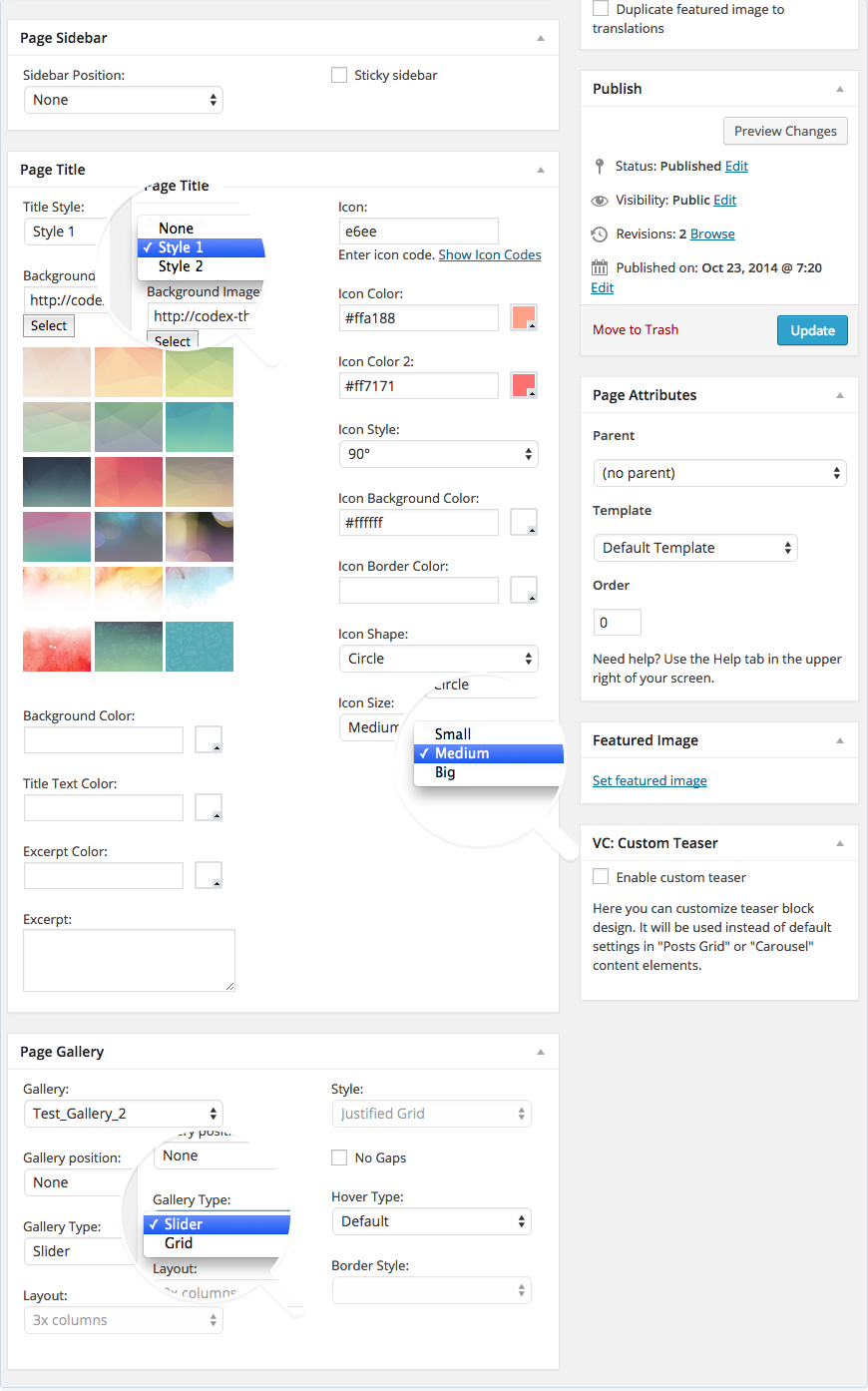868x1391 pixels.
Task: Check the No Gaps option
Action: 339,1158
